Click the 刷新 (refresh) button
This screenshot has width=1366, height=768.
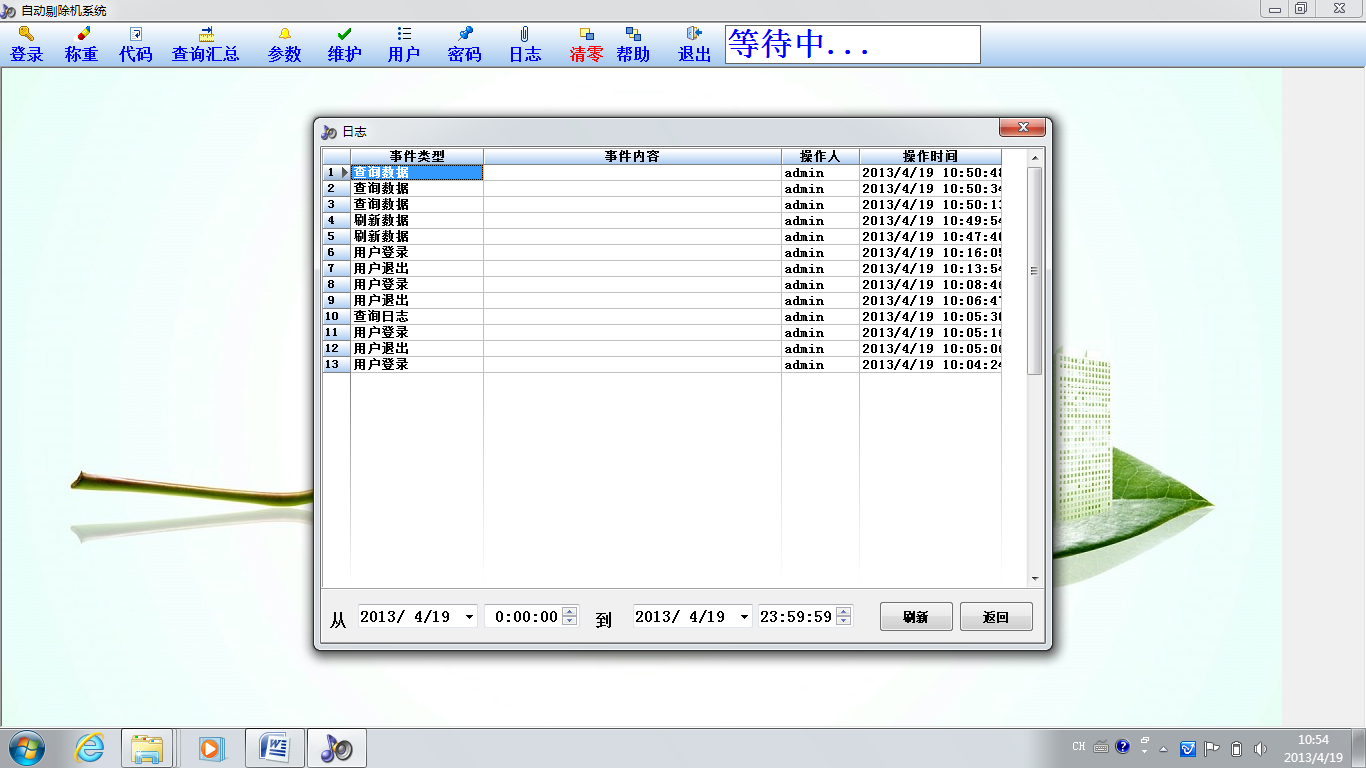(x=916, y=617)
